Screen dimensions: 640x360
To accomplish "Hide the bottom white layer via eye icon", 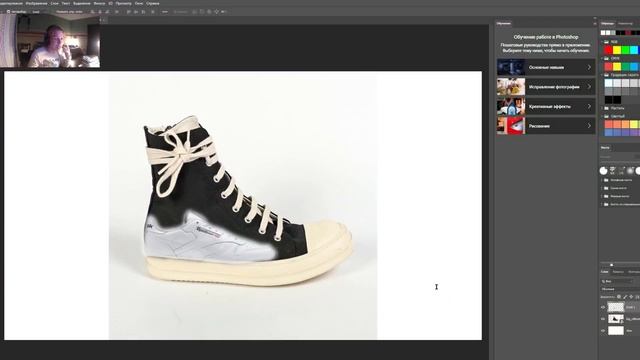I will (x=603, y=331).
